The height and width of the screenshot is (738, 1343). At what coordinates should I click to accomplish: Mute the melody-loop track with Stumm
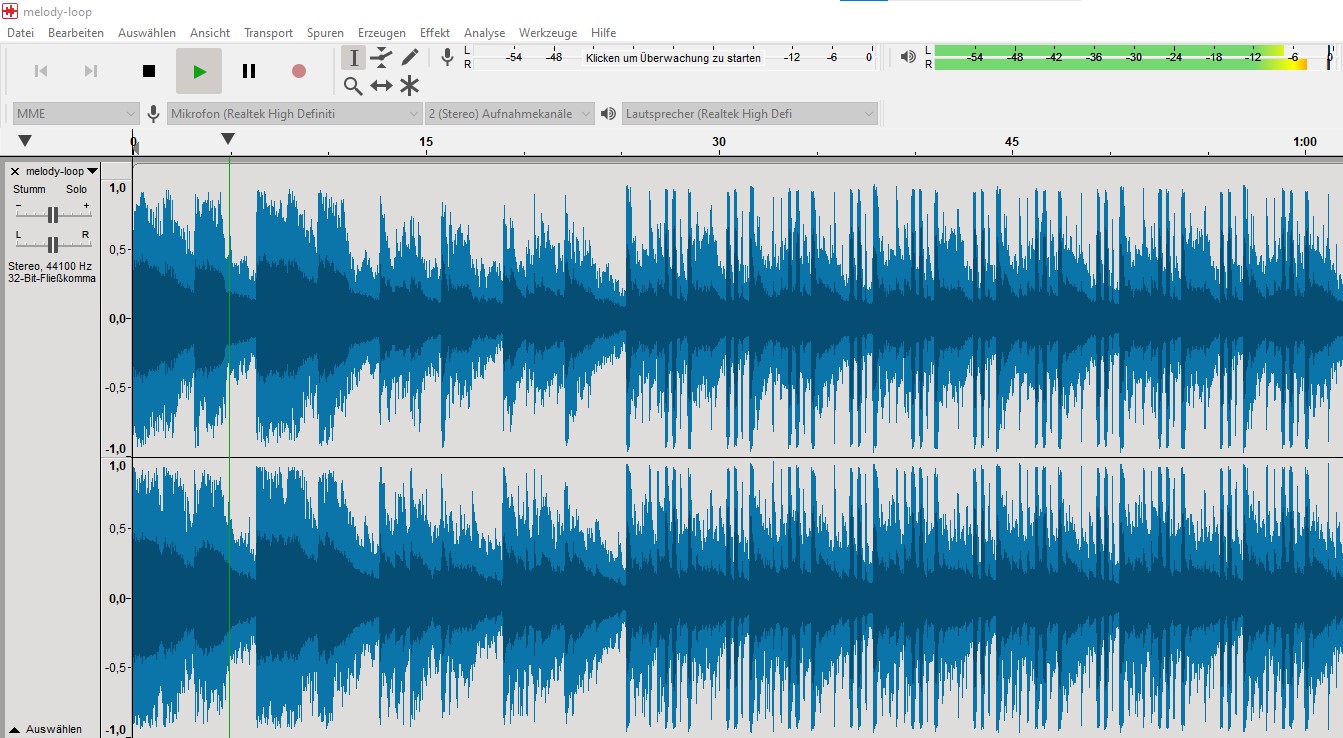click(x=29, y=189)
